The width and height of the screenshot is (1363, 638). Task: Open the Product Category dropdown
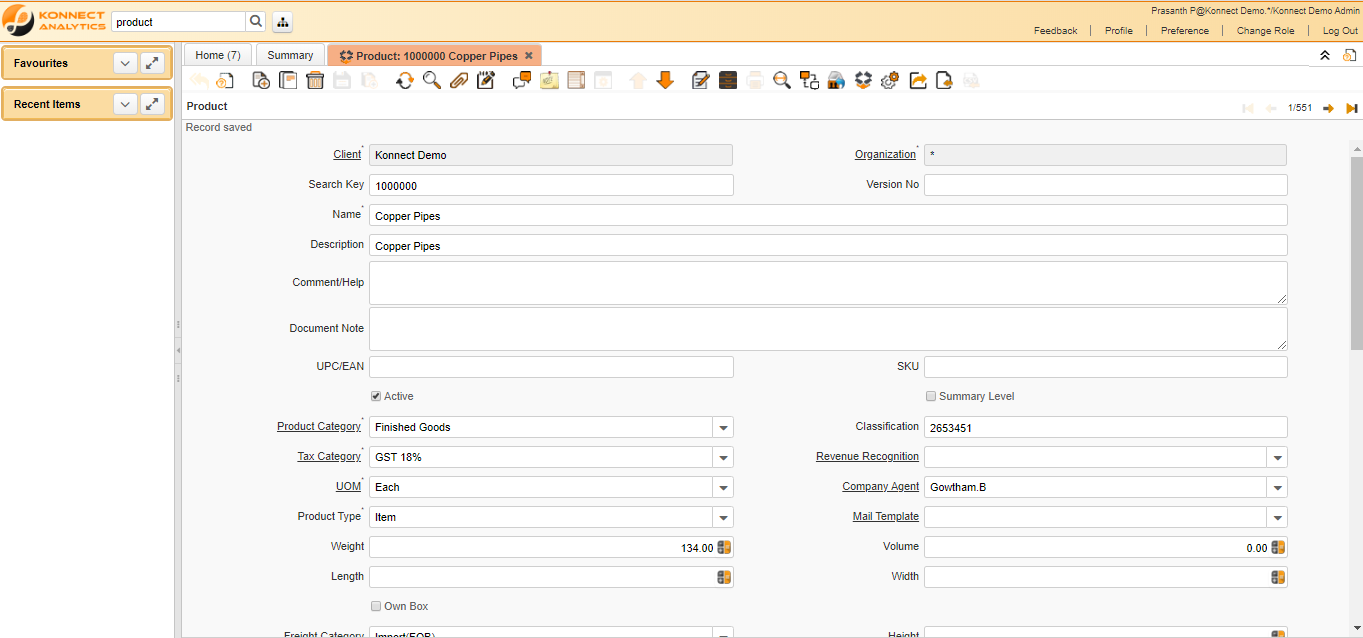click(723, 426)
